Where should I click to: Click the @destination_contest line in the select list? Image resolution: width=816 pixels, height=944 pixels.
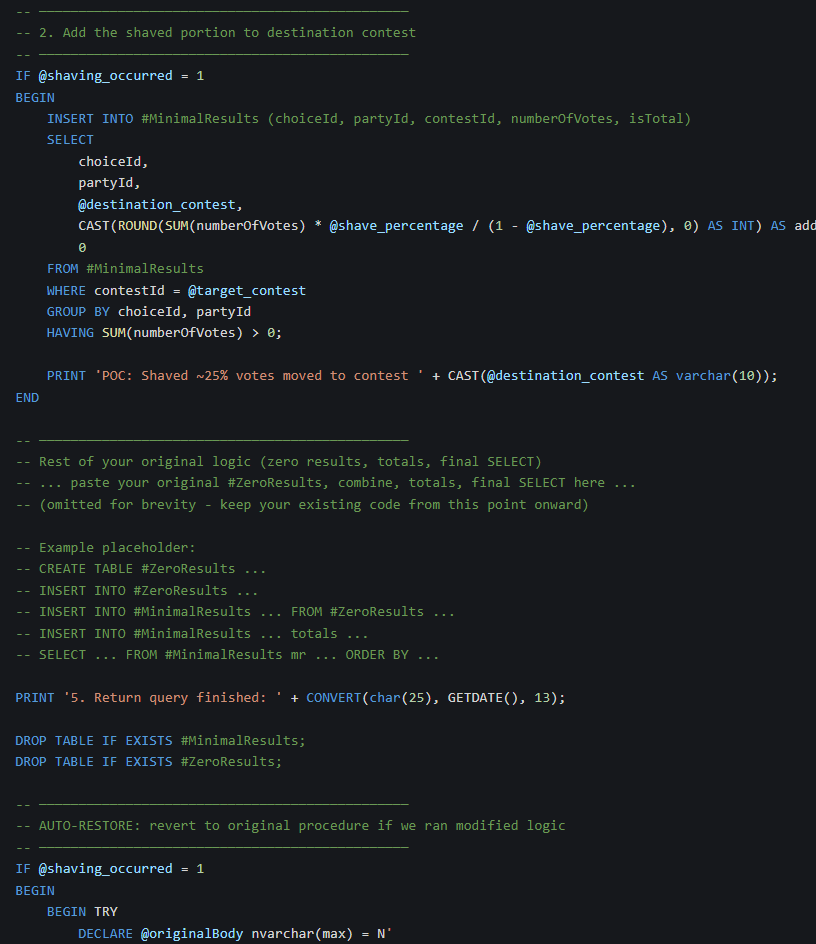[157, 204]
